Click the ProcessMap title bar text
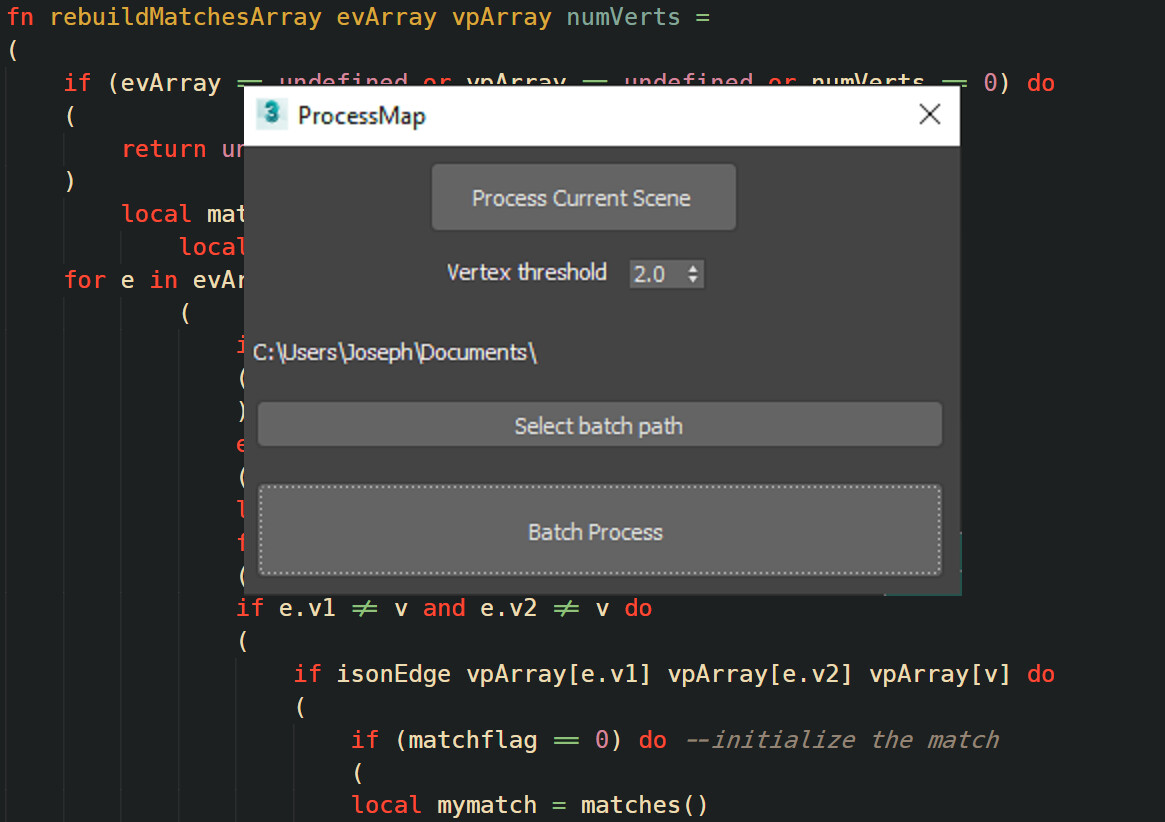Viewport: 1165px width, 822px height. (360, 116)
